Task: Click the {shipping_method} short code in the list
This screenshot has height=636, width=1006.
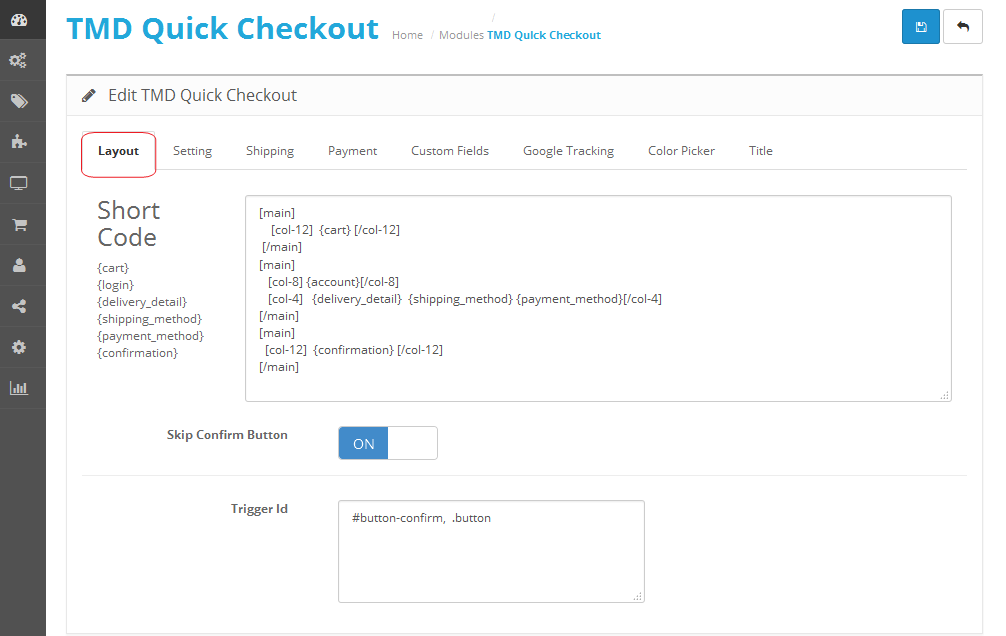Action: (149, 319)
